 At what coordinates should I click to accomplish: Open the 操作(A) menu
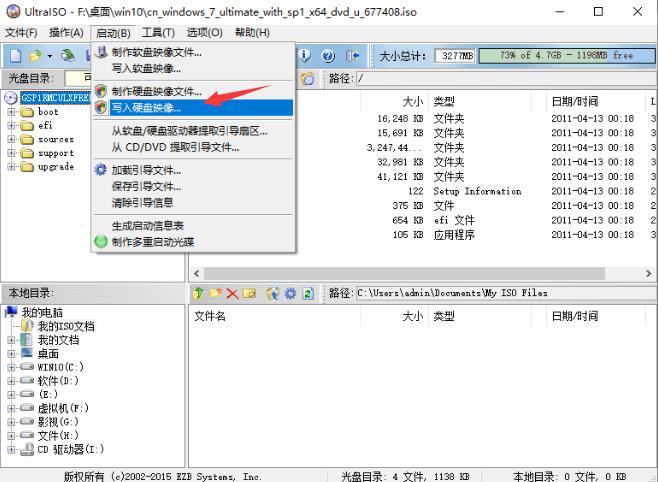point(66,33)
